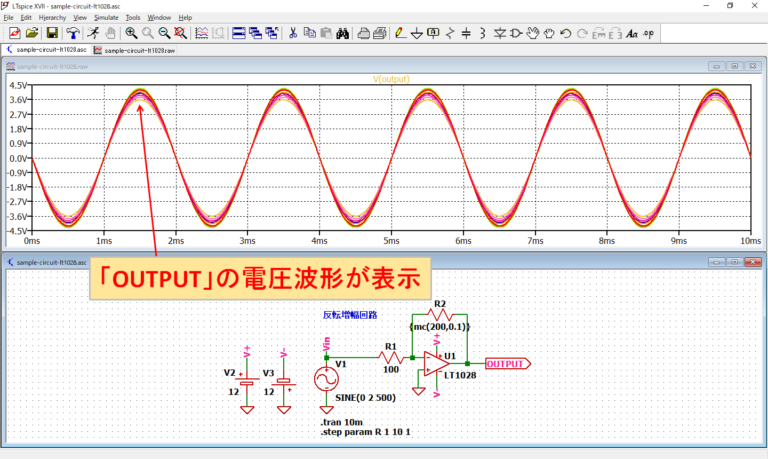Viewport: 768px width, 459px height.
Task: Choose the Diode component tool
Action: pyautogui.click(x=499, y=33)
